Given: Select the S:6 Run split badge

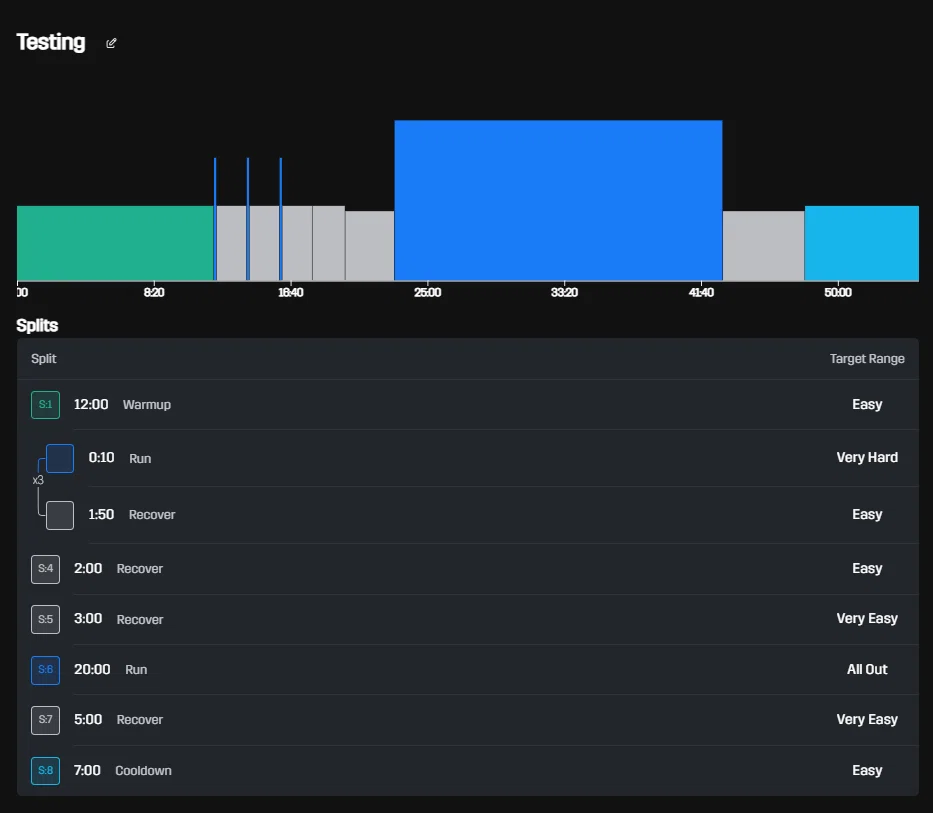Looking at the screenshot, I should click(45, 670).
